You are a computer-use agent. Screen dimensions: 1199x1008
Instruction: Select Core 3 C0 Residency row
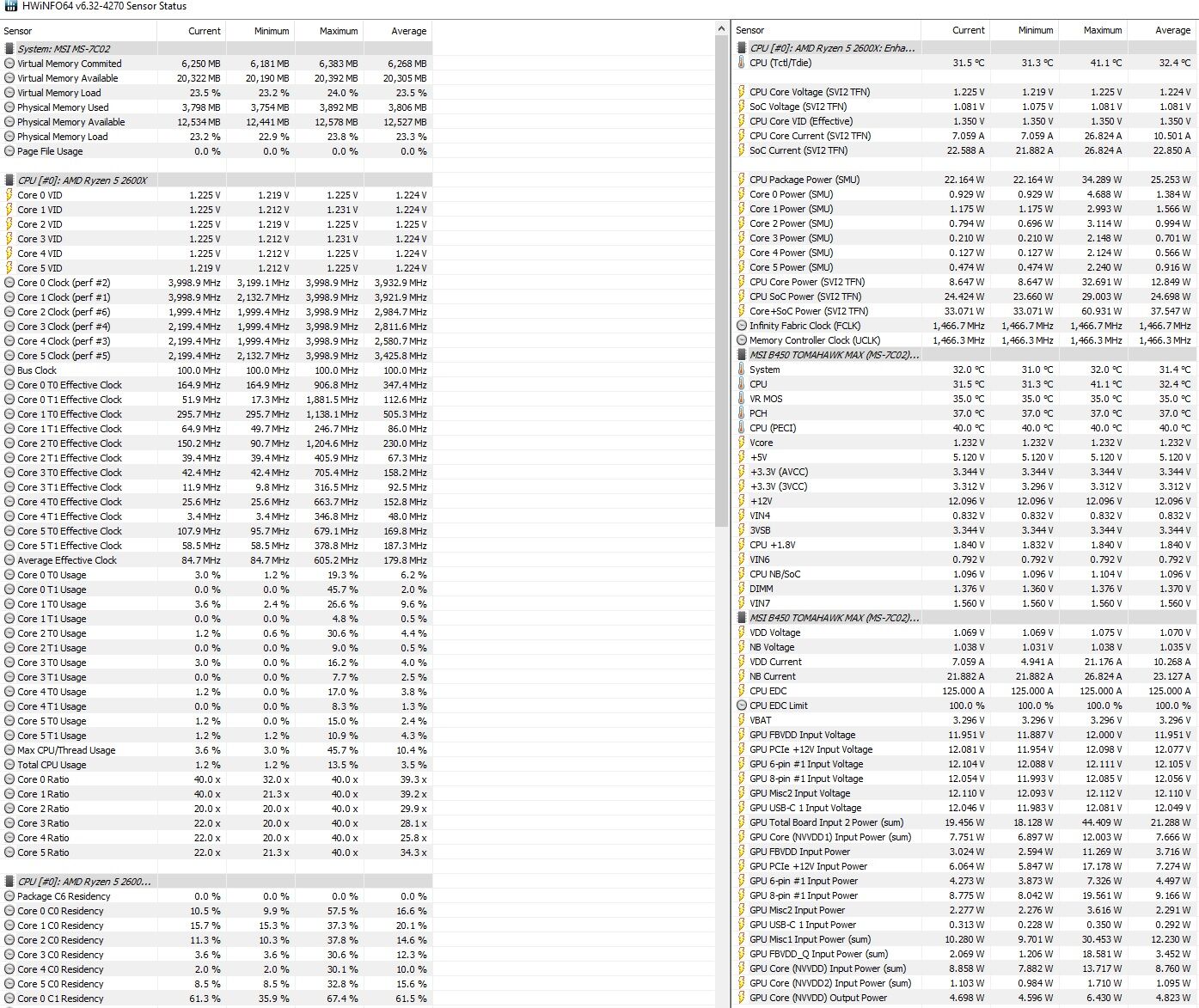pyautogui.click(x=216, y=955)
